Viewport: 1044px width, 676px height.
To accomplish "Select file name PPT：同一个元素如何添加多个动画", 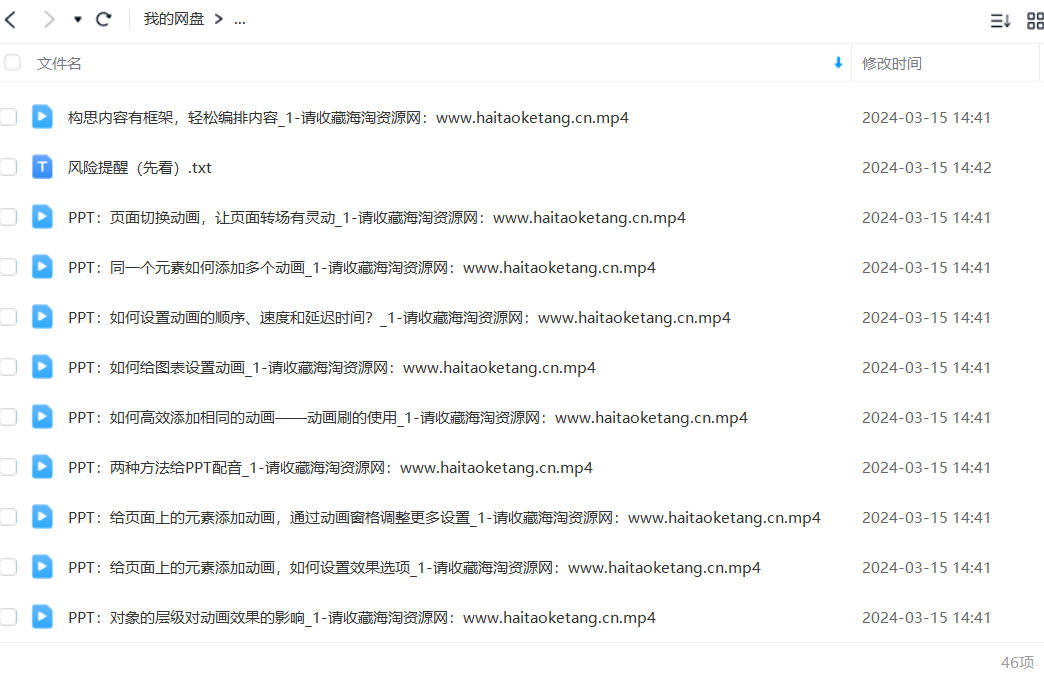I will pos(362,268).
